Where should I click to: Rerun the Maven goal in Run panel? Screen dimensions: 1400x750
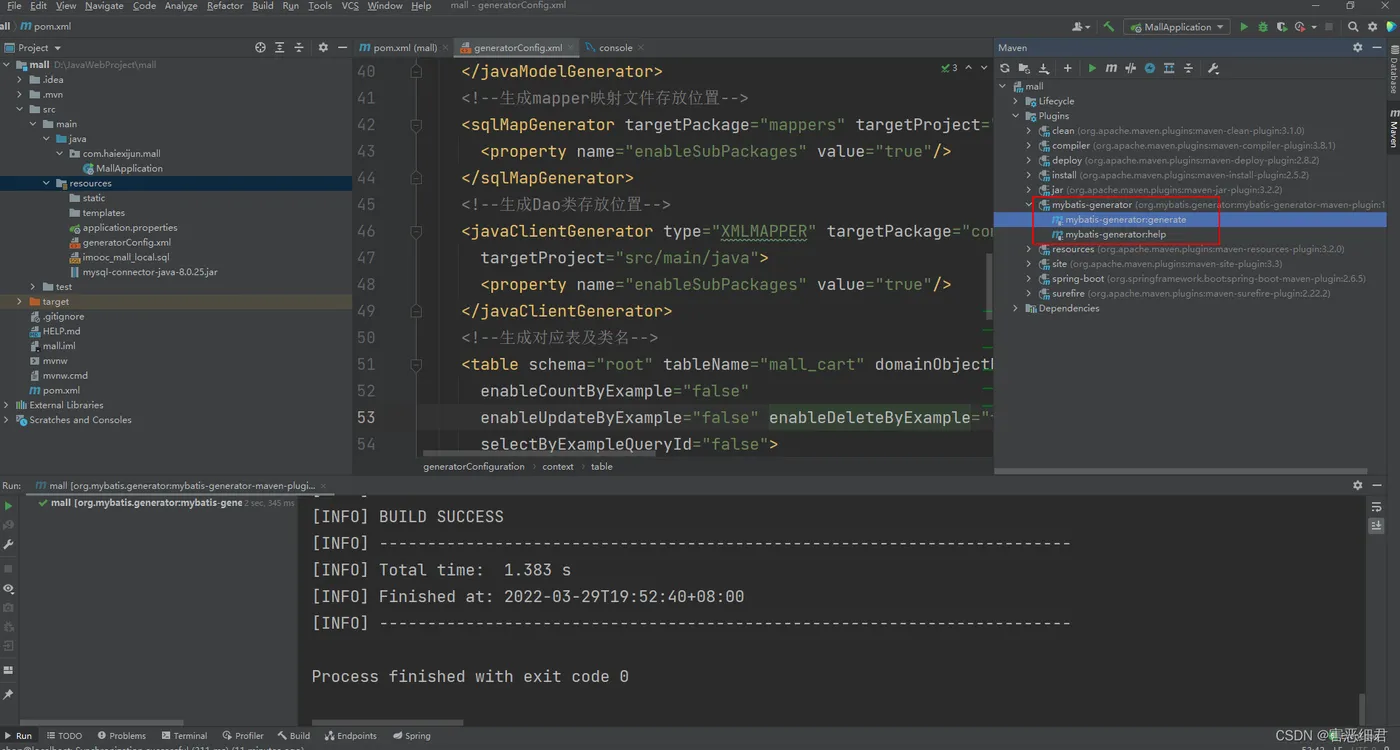[9, 506]
